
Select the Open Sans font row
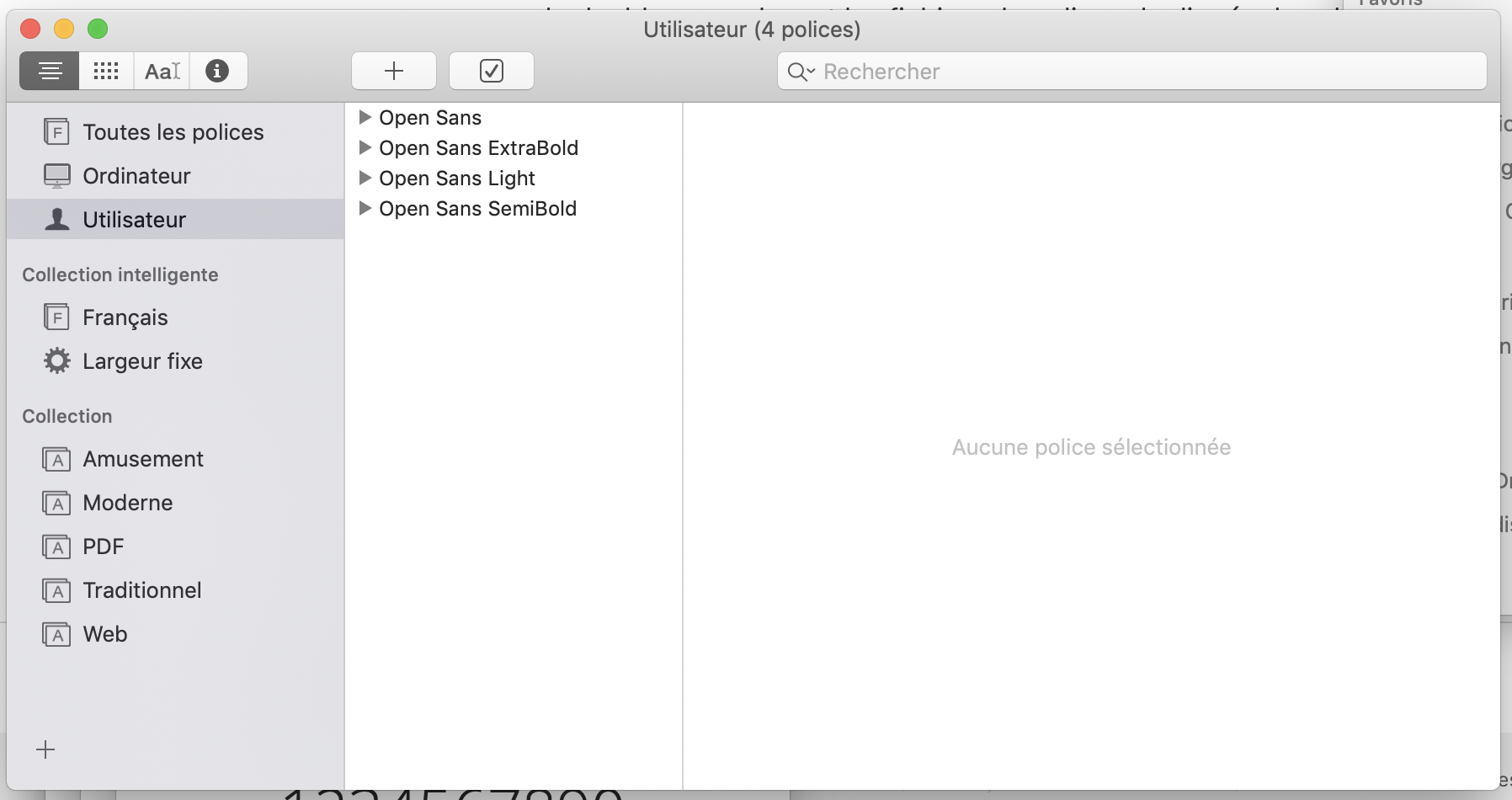514,118
